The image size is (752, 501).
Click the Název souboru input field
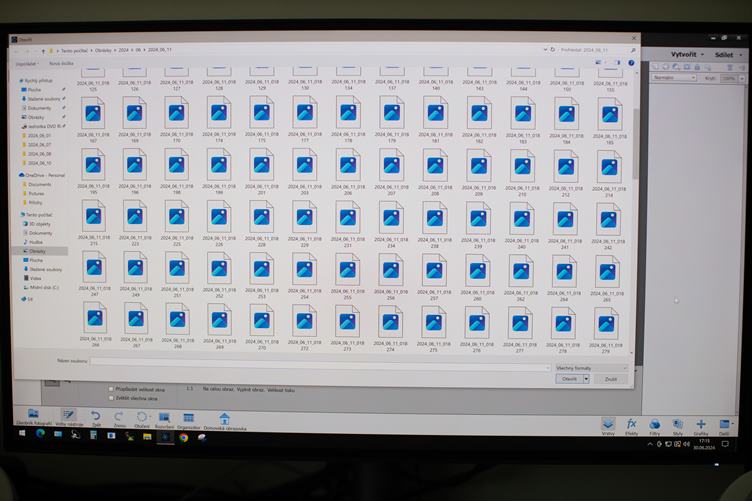(320, 364)
